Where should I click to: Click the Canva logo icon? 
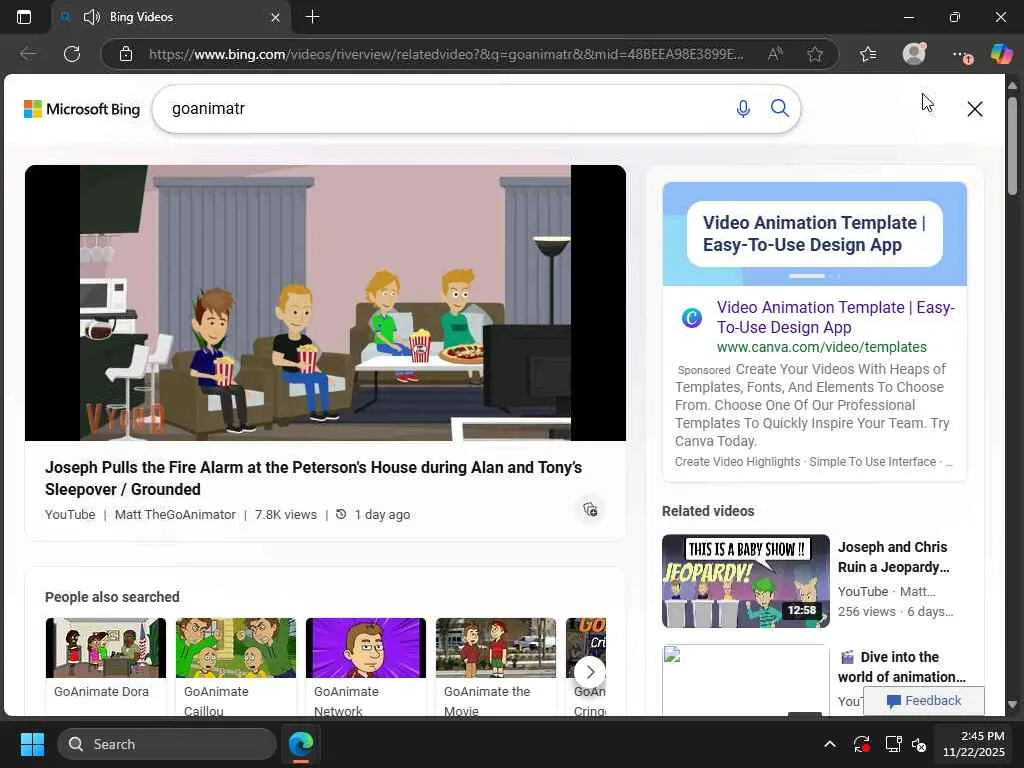pos(692,317)
